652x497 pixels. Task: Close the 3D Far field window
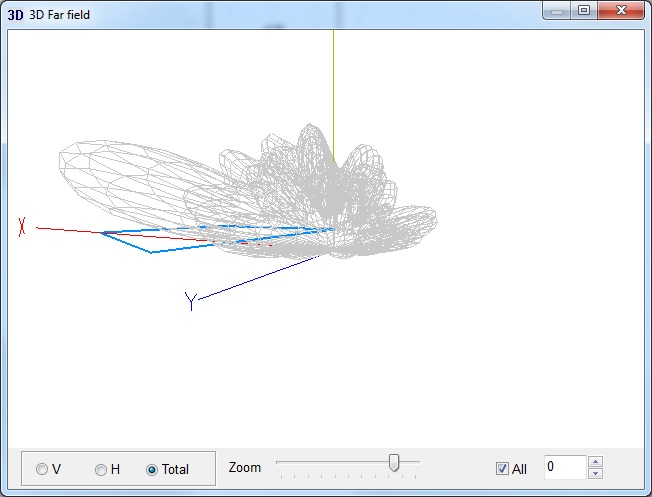(621, 10)
